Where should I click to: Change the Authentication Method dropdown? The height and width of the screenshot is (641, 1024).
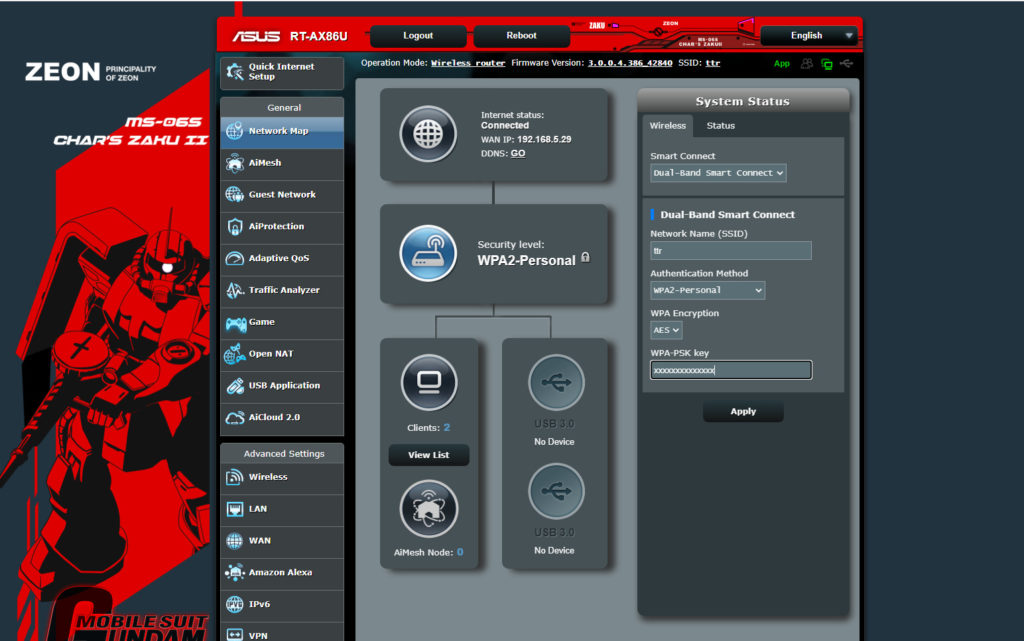tap(707, 289)
